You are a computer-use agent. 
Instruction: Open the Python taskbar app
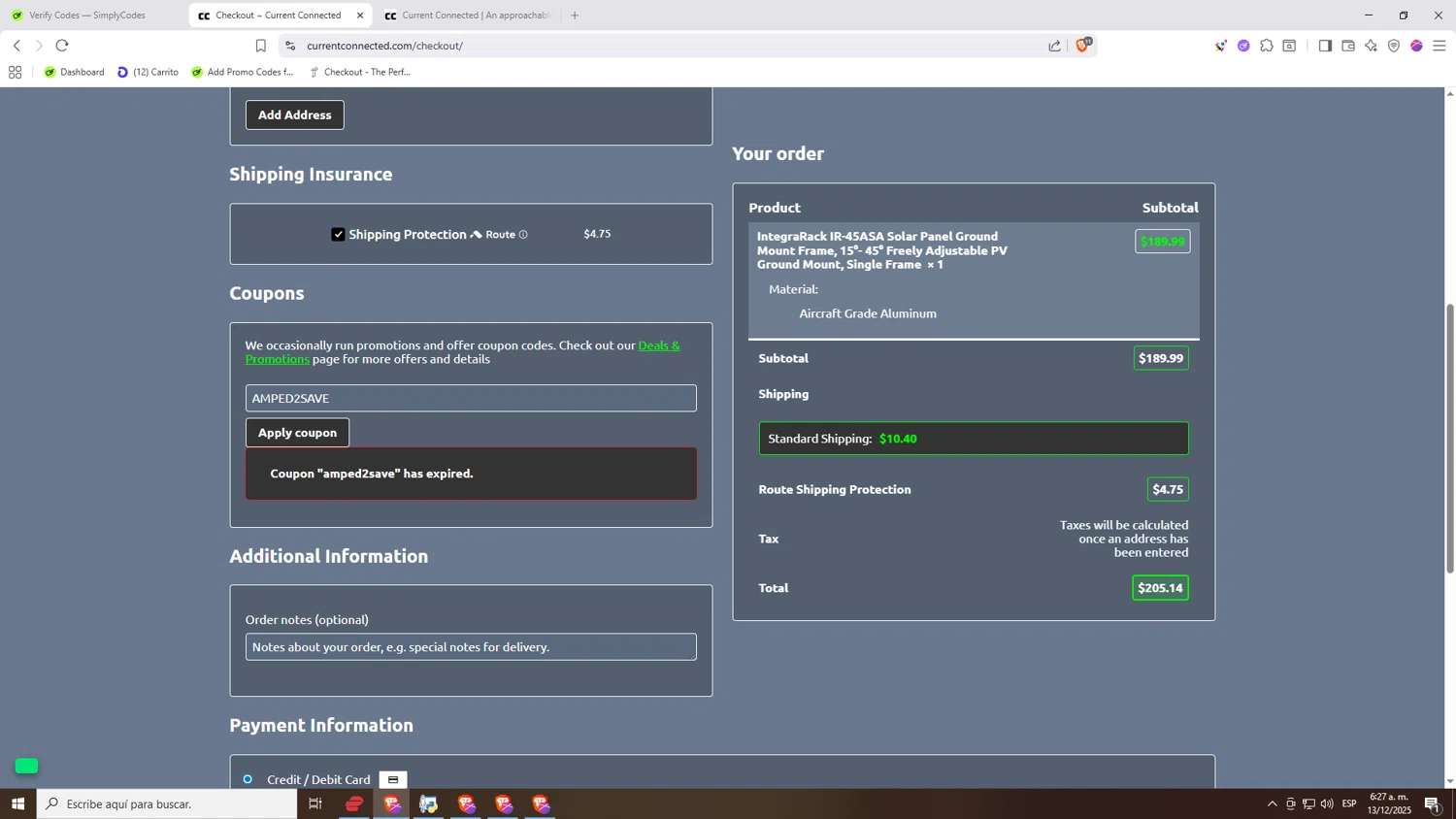click(x=429, y=803)
